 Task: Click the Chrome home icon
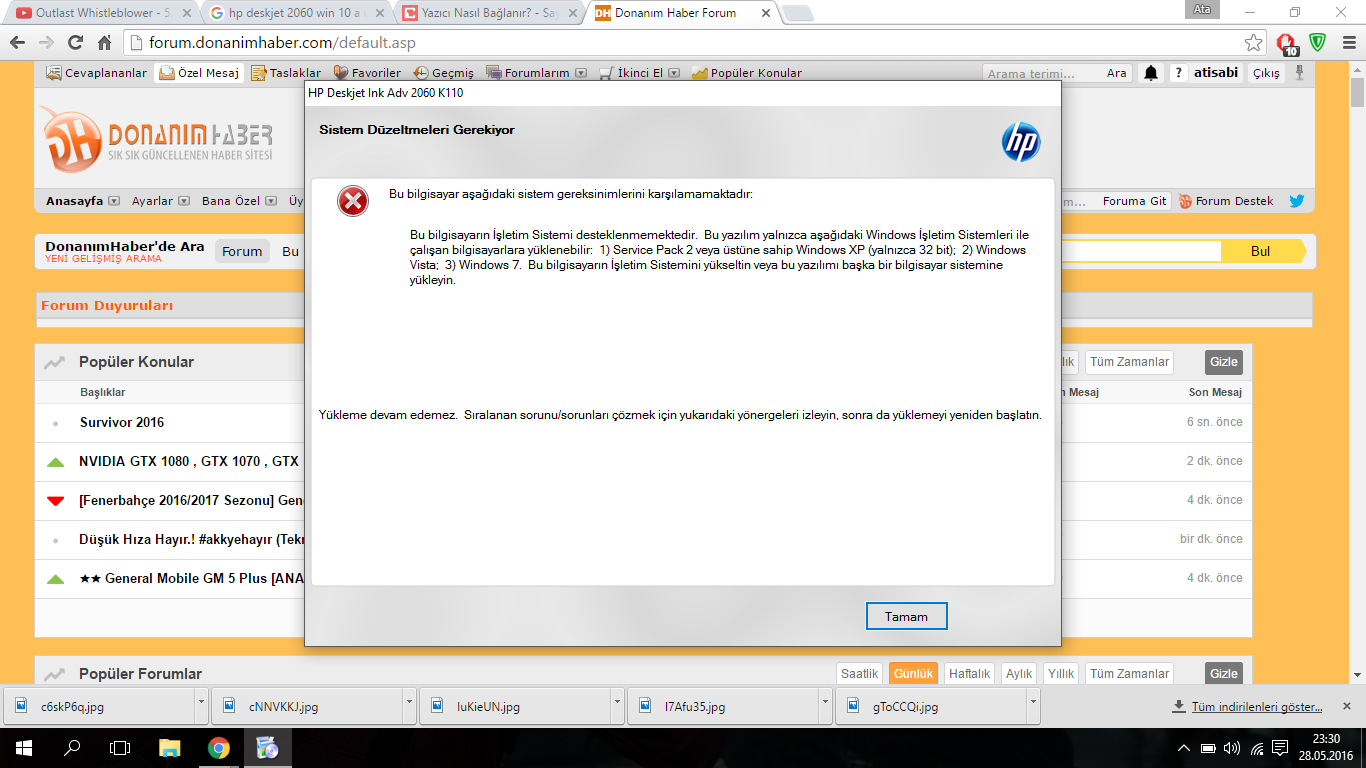(x=104, y=43)
